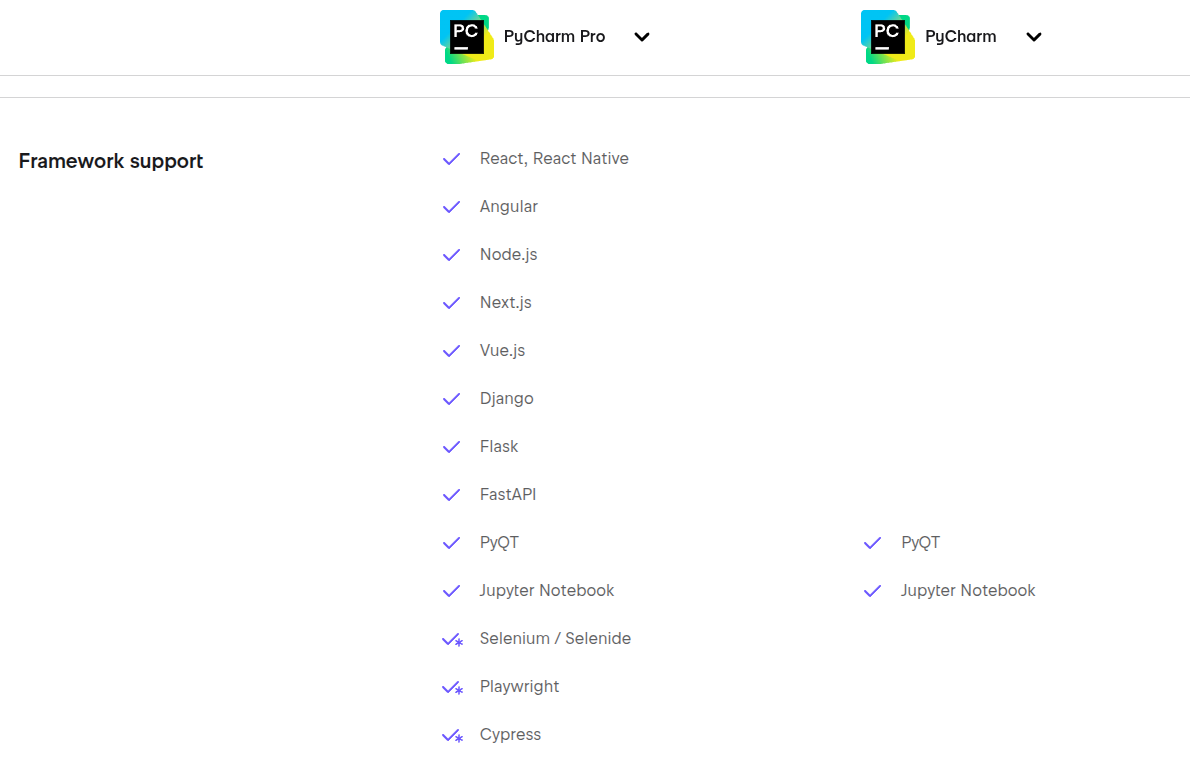Click the checkmark next to Node.js
1190x758 pixels.
(452, 255)
